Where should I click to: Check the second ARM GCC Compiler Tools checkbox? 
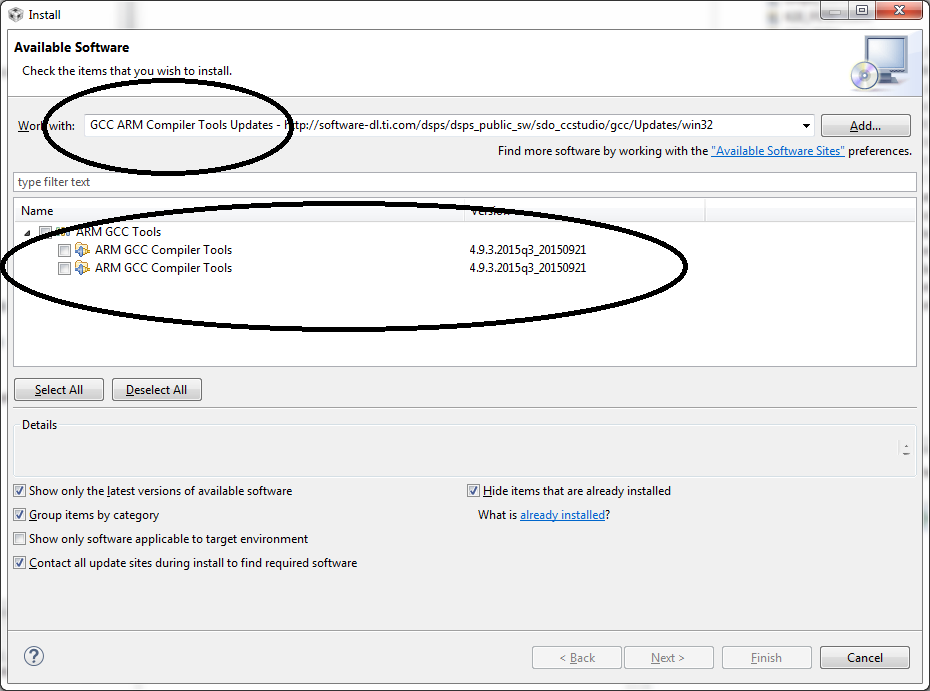tap(64, 269)
